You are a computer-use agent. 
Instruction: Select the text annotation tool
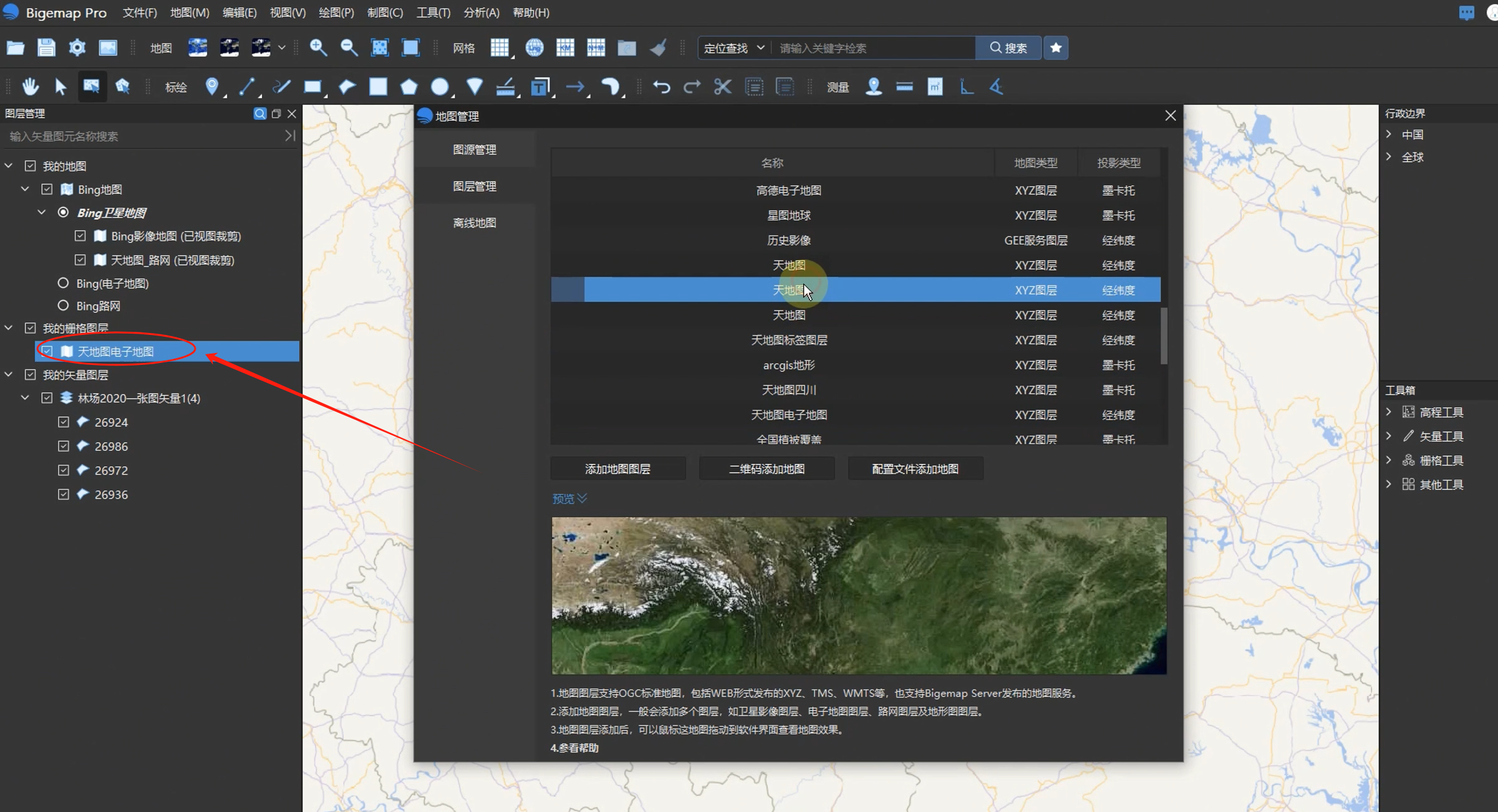540,87
